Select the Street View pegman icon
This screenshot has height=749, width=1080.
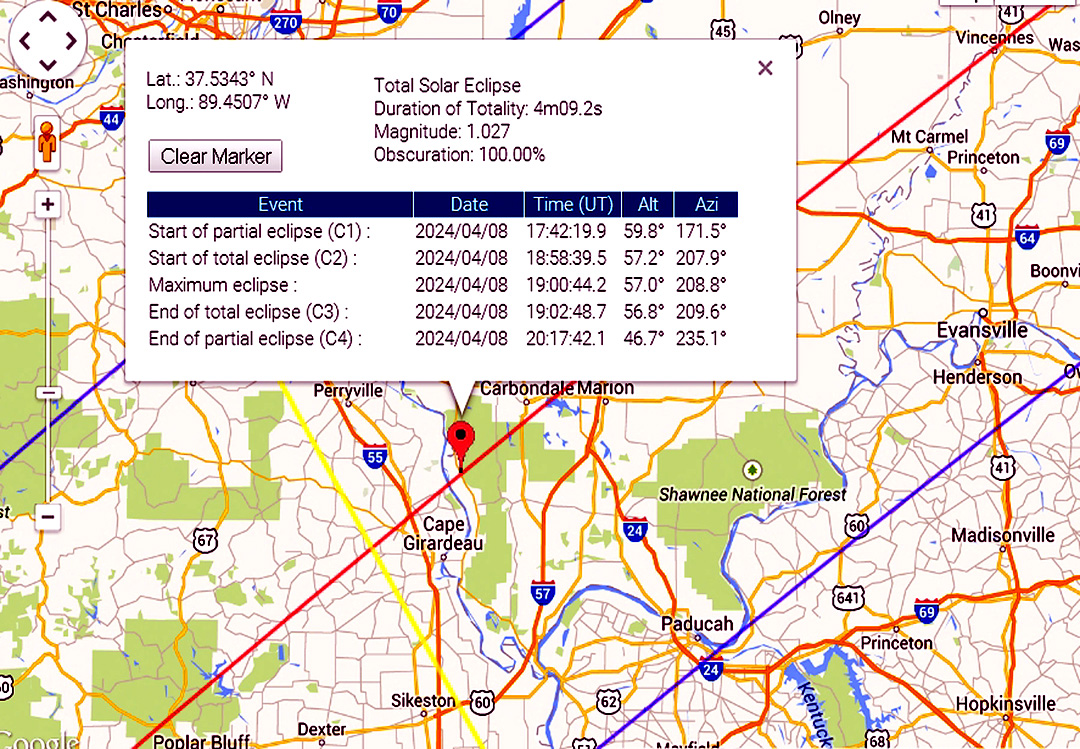point(47,142)
